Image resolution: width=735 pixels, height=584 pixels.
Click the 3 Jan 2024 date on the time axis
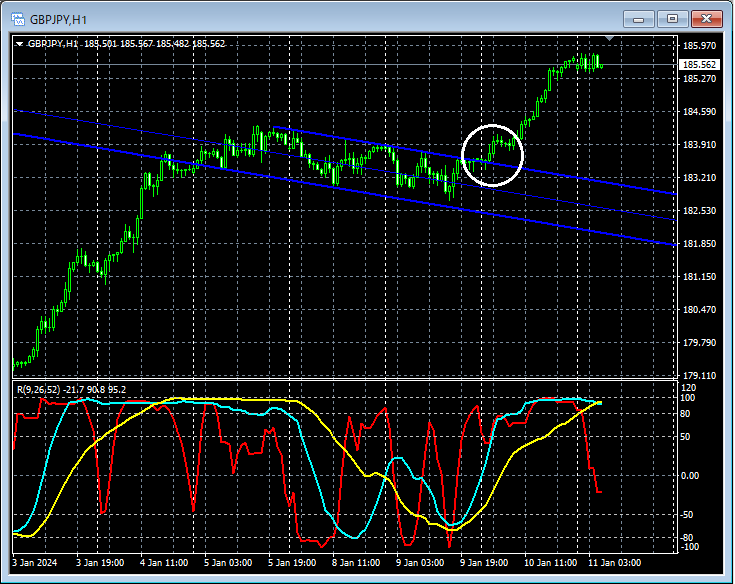(35, 562)
